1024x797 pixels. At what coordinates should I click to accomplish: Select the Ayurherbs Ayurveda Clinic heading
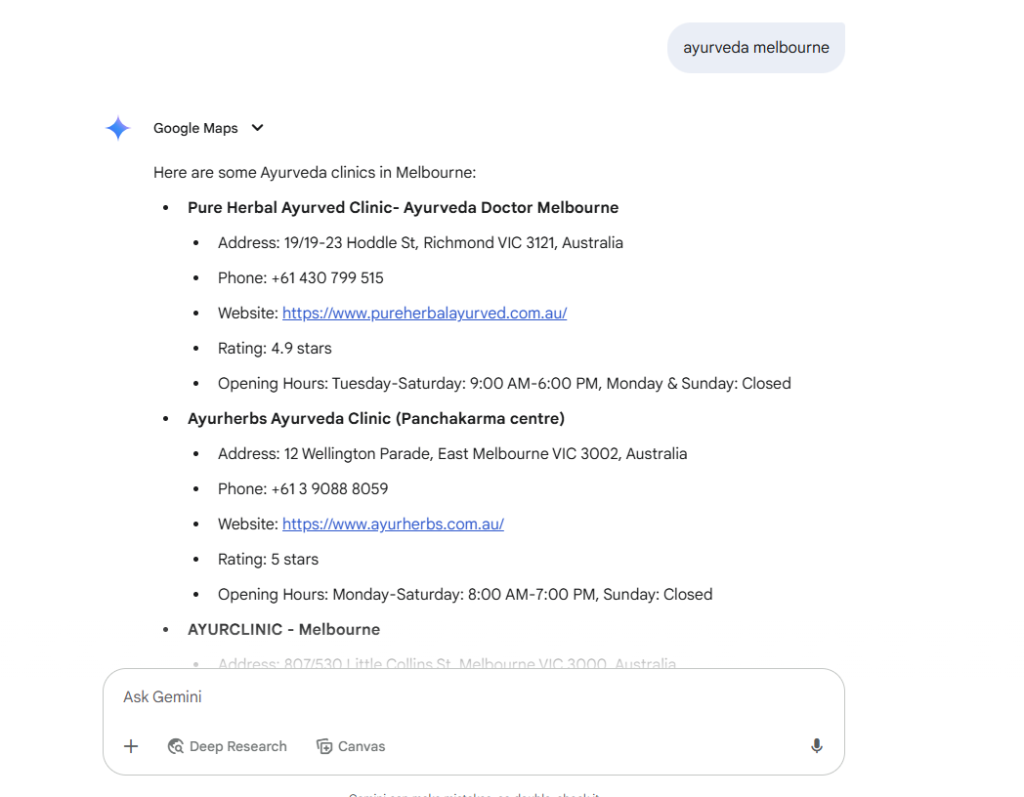tap(376, 419)
